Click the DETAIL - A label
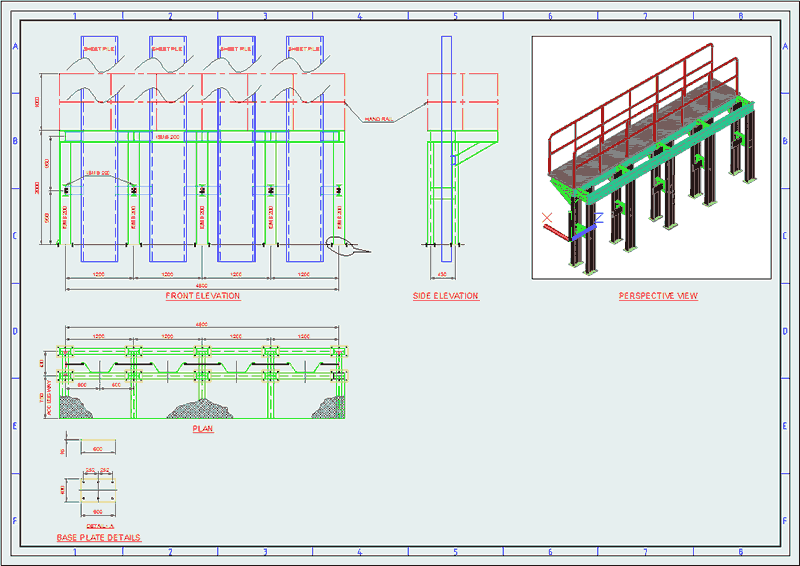The height and width of the screenshot is (566, 800). [100, 526]
